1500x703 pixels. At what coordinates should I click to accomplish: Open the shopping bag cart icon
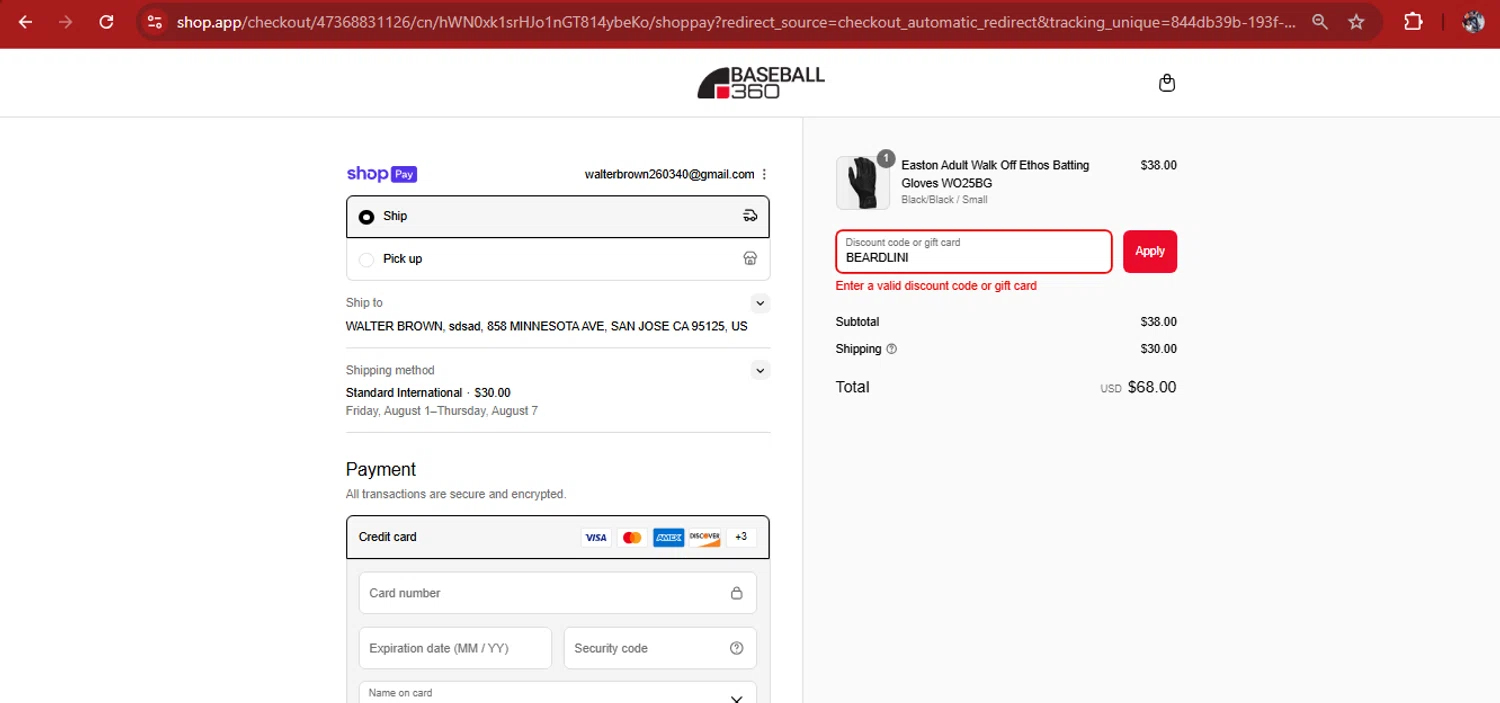click(1167, 83)
